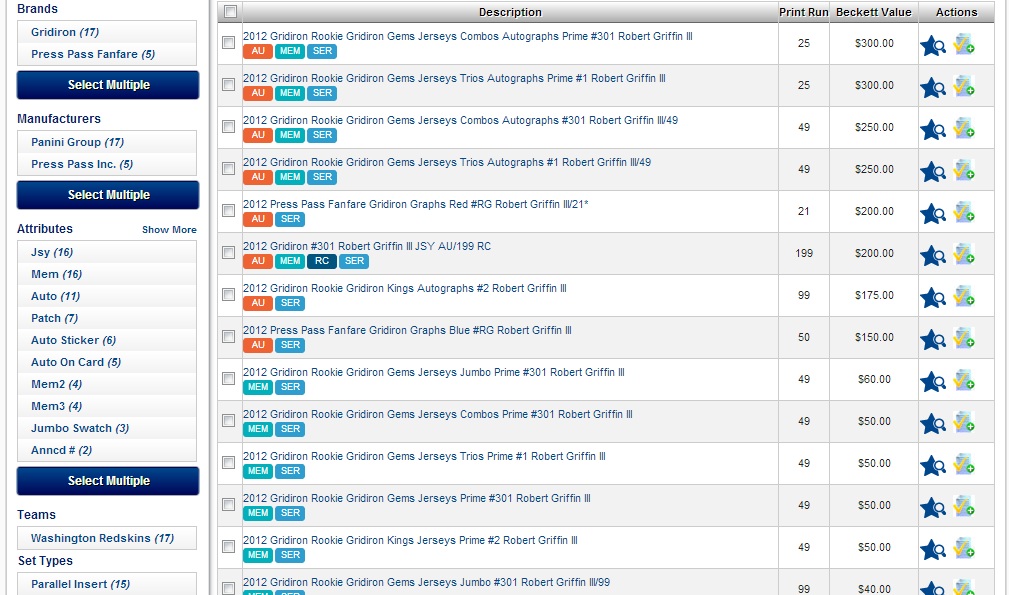Image resolution: width=1009 pixels, height=595 pixels.
Task: Check the Gridiron Graphs Red #RG row
Action: tap(228, 210)
